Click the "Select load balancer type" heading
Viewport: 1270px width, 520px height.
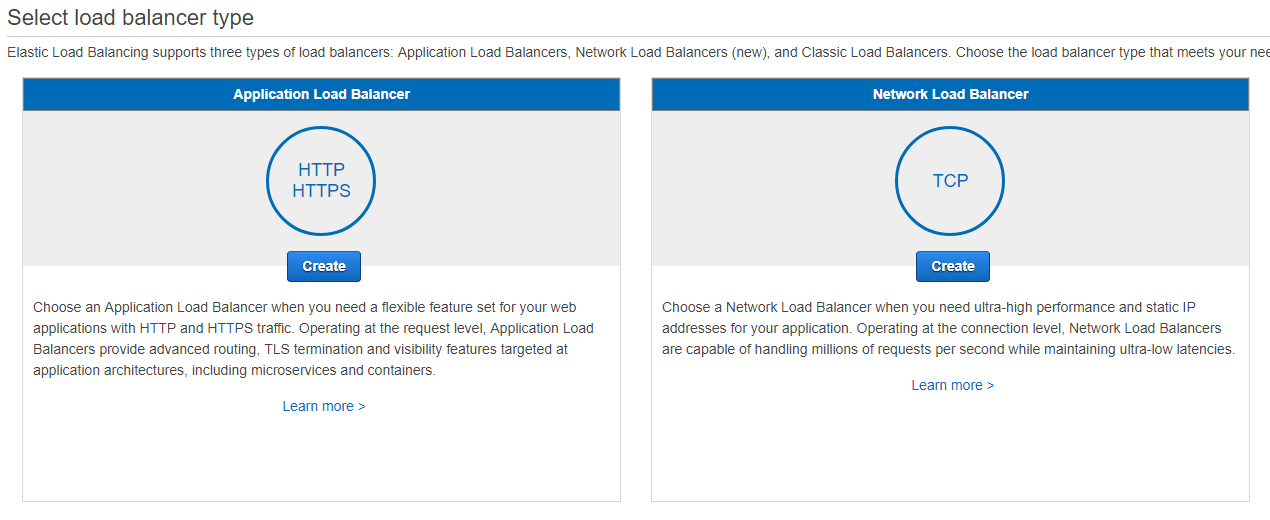130,18
